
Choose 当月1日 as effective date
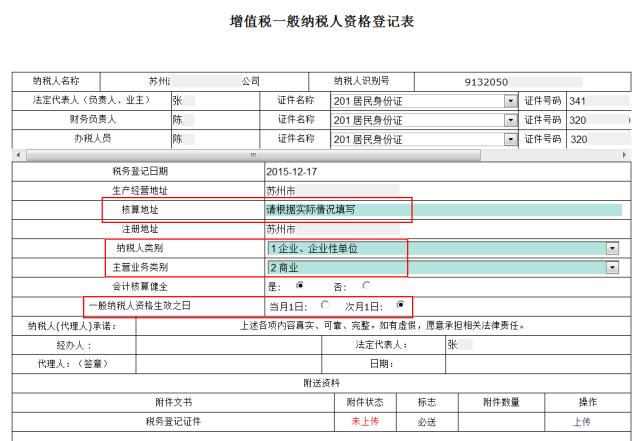coord(325,305)
